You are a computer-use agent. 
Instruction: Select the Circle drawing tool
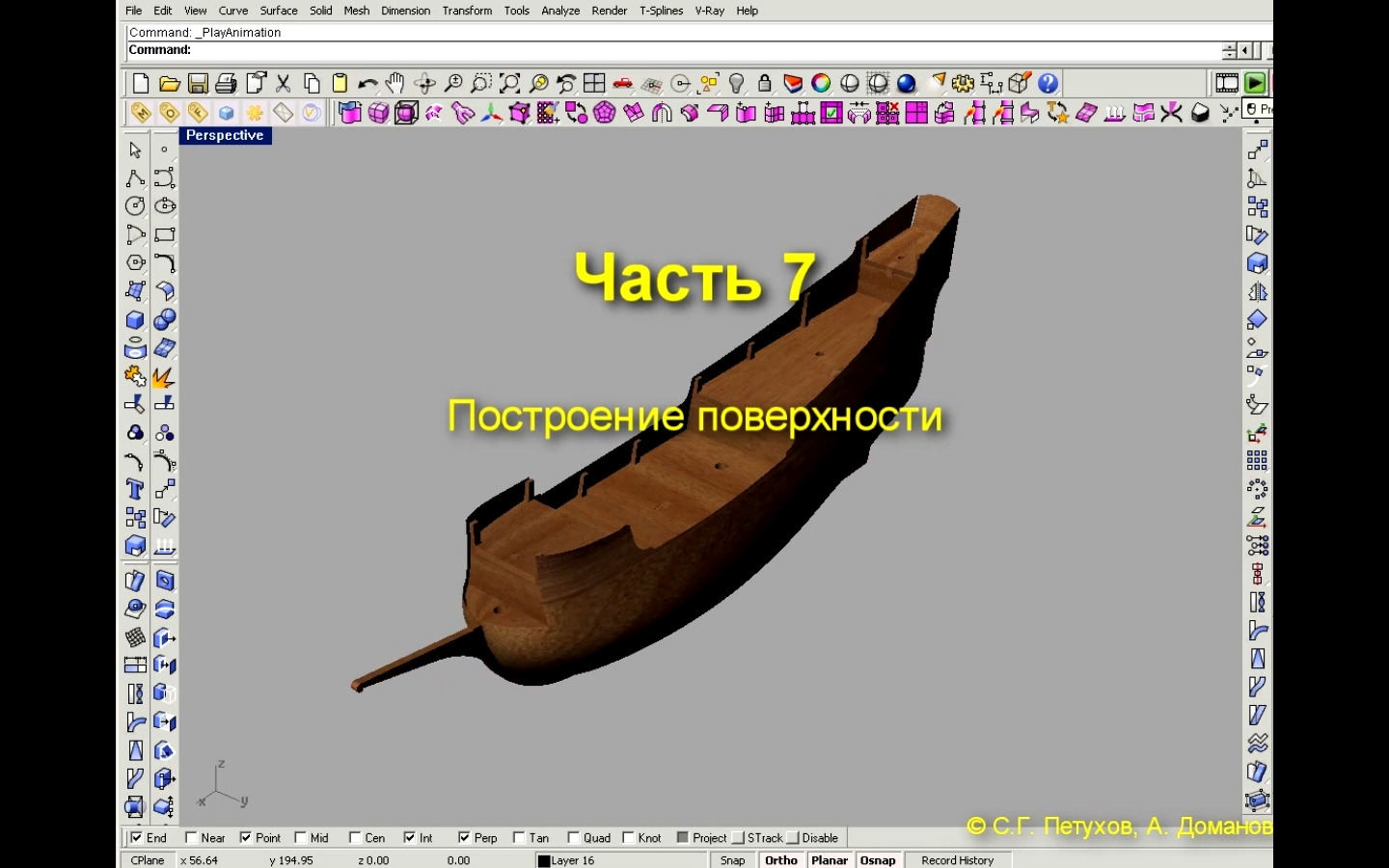[x=135, y=206]
